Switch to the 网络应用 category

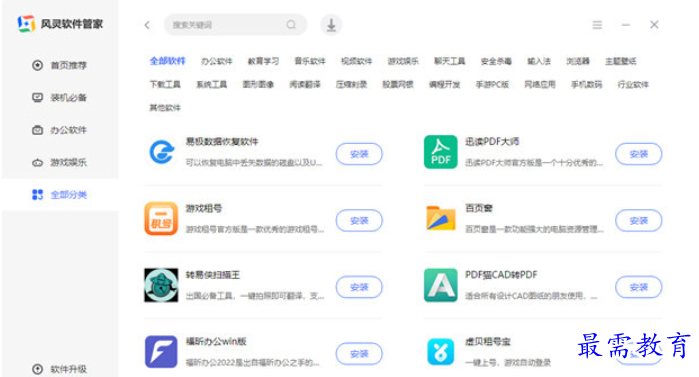(540, 85)
